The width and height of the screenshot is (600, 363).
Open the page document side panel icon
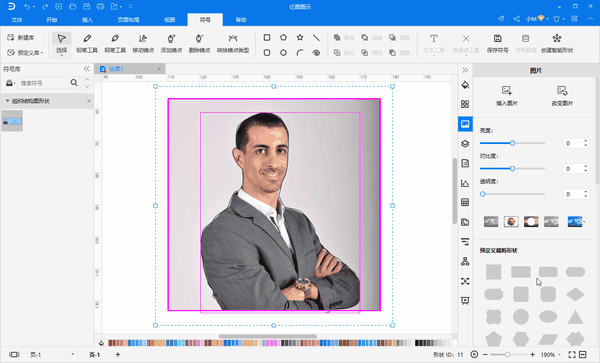pyautogui.click(x=465, y=163)
